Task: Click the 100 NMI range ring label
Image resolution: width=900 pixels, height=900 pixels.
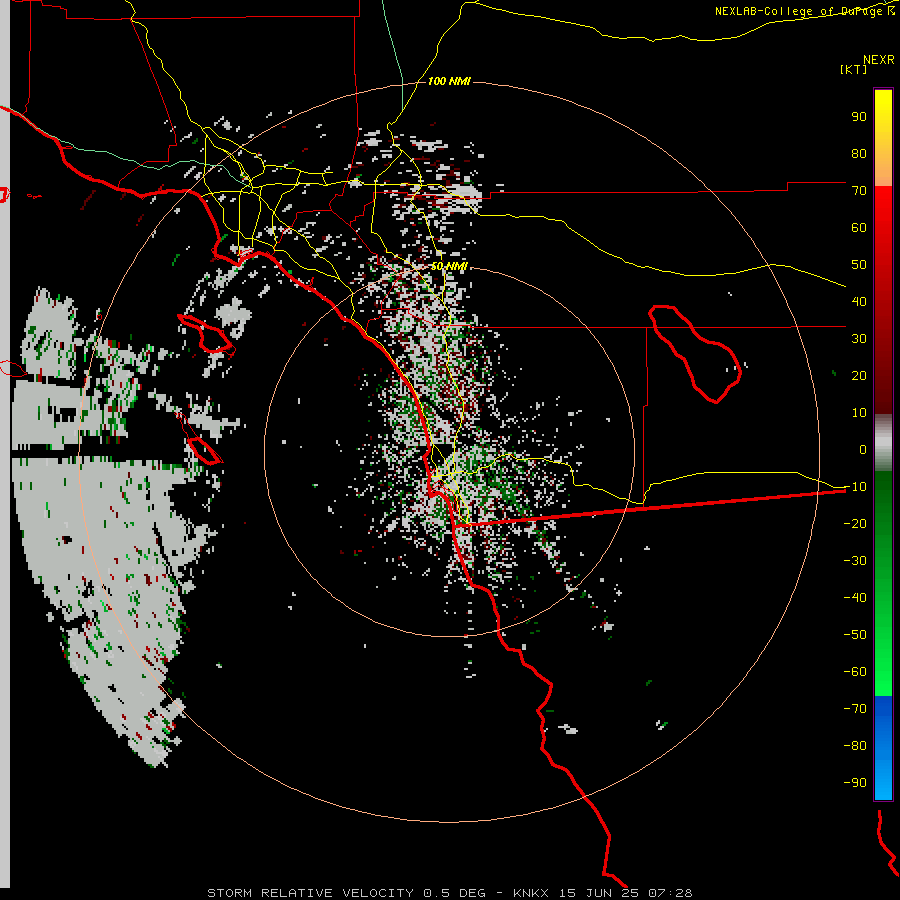Action: point(449,82)
